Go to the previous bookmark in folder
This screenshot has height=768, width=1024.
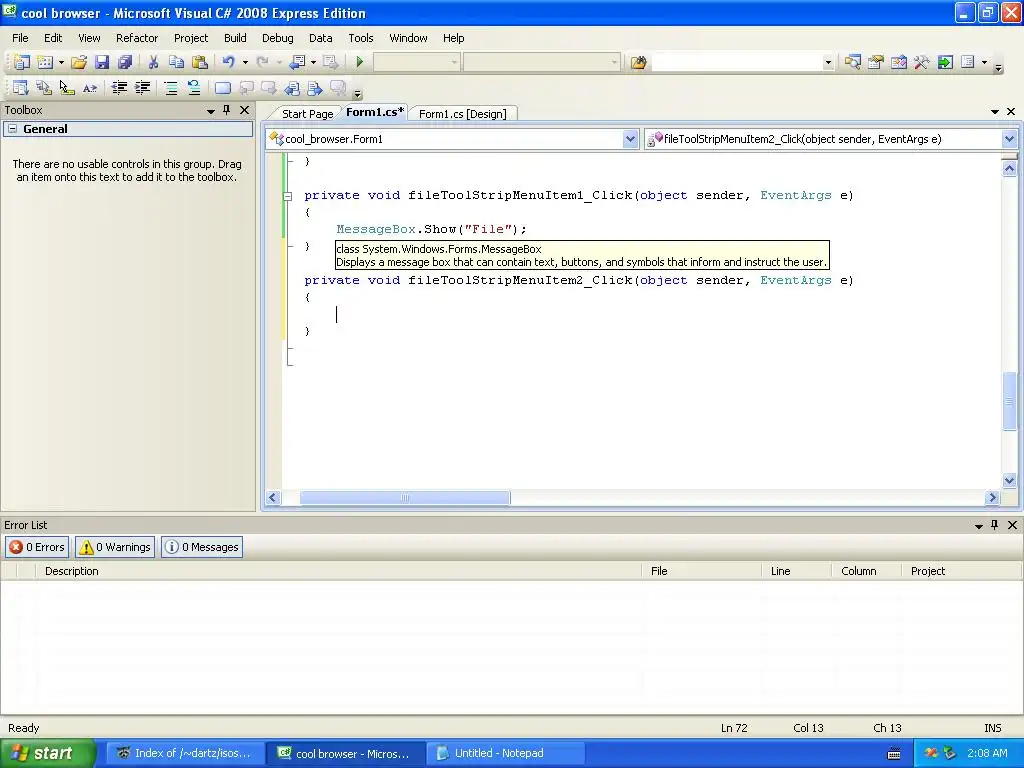click(292, 88)
